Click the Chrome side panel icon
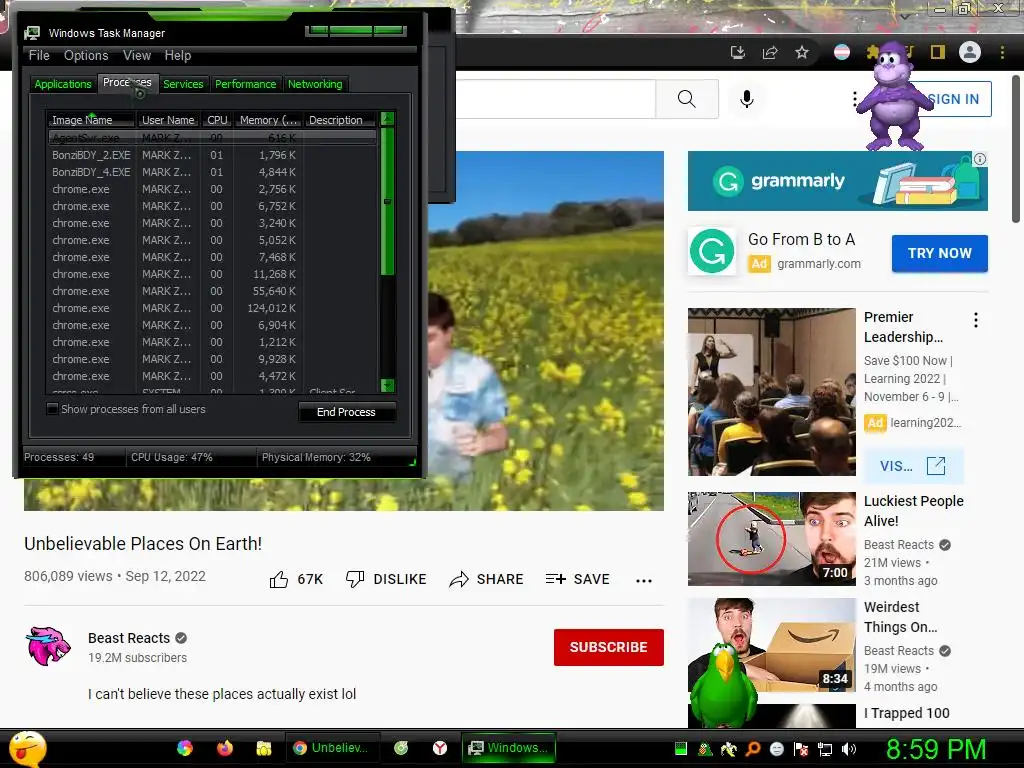 (938, 52)
